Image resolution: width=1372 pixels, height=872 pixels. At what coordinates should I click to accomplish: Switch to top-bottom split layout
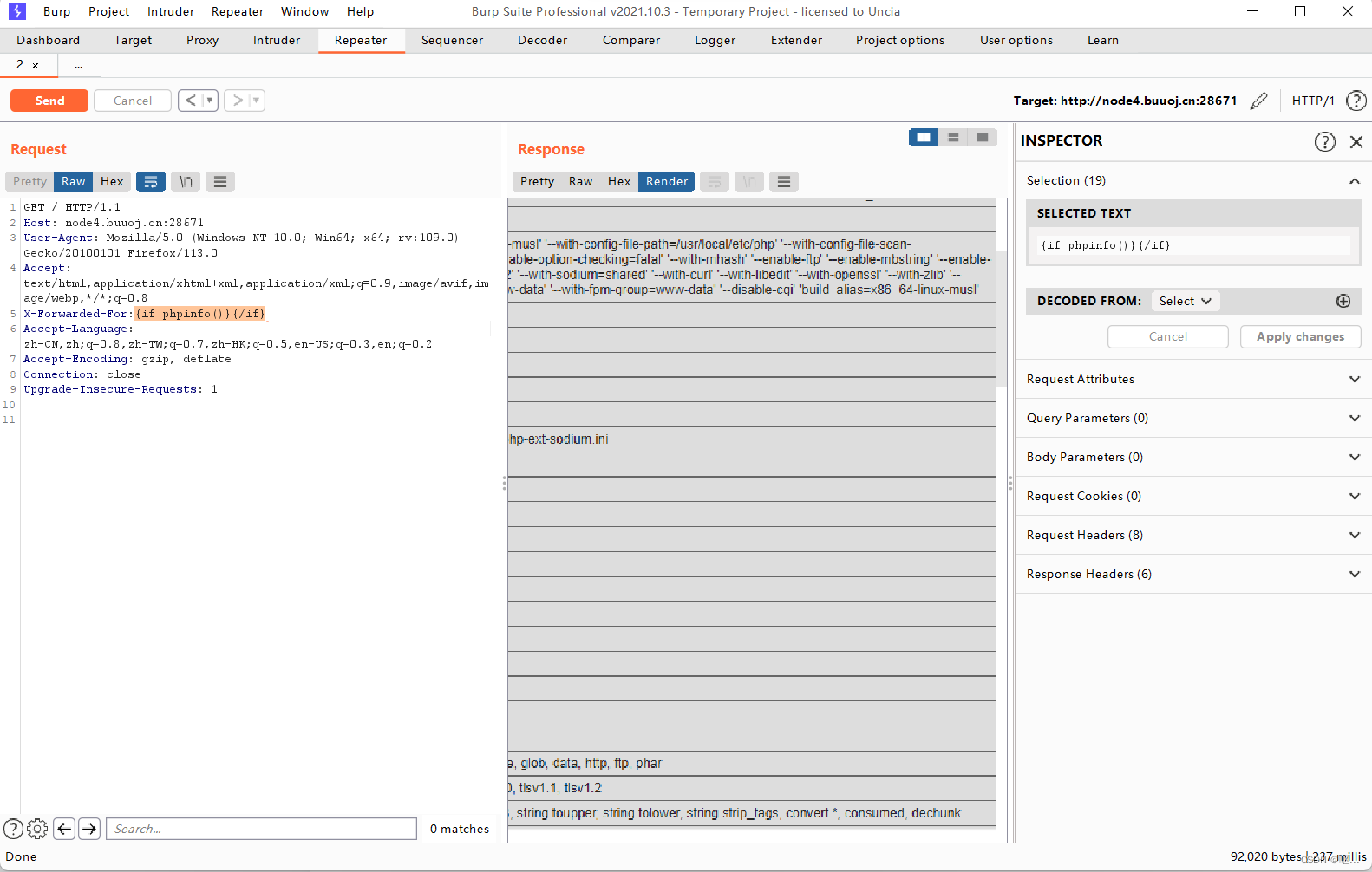tap(953, 137)
